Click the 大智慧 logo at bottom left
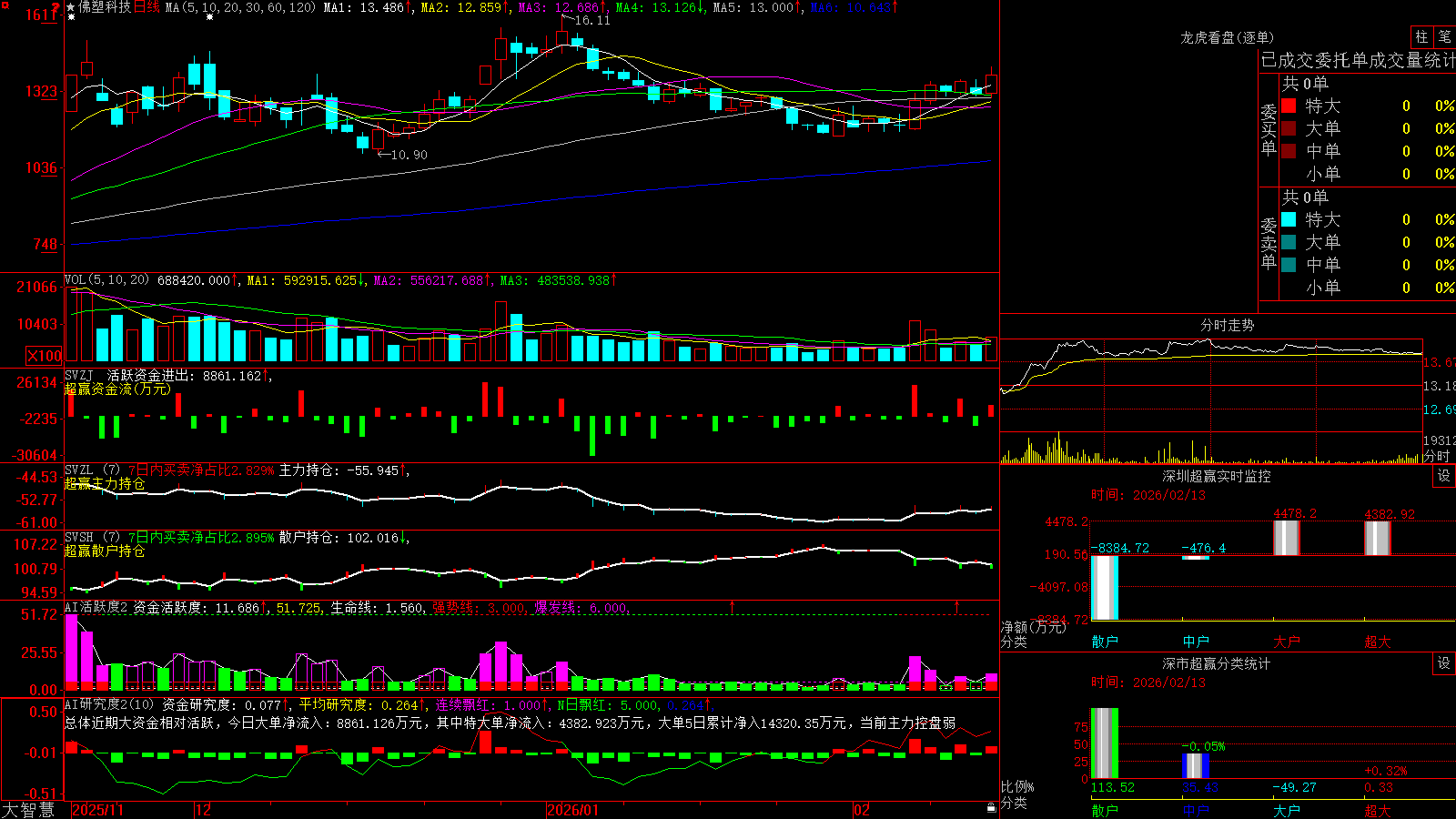Screen dimensions: 1456x819 pyautogui.click(x=28, y=810)
